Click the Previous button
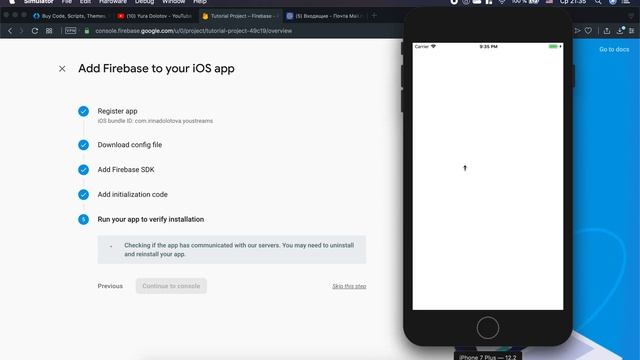The height and width of the screenshot is (360, 640). 110,286
